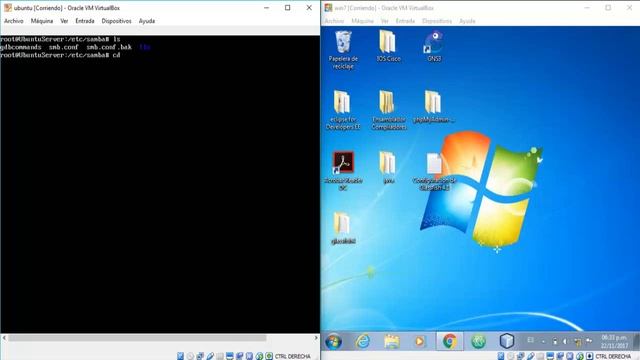Click network indicator in win7 status bar
Image resolution: width=640 pixels, height=360 pixels.
tap(520, 356)
